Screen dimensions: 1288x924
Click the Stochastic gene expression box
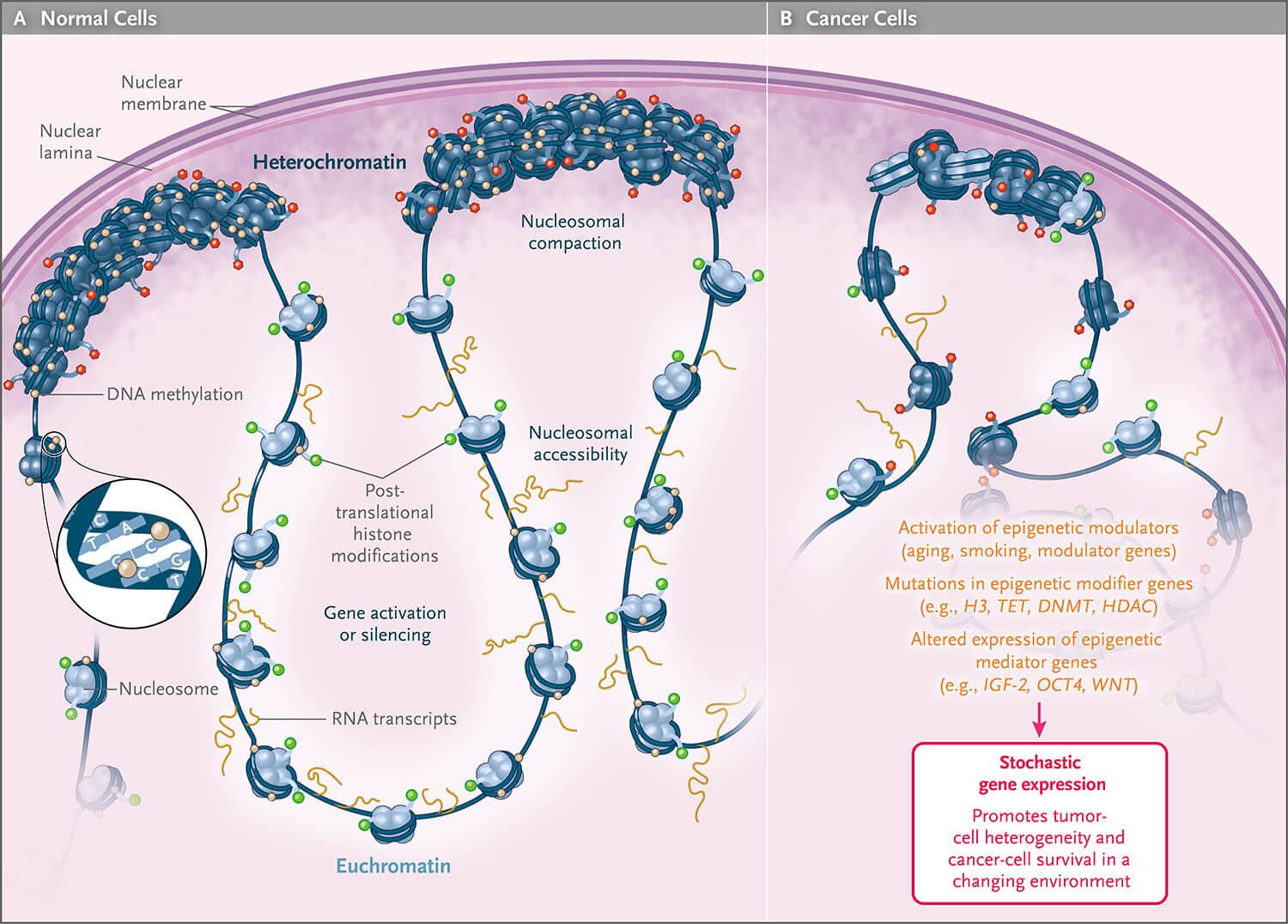pos(1040,823)
